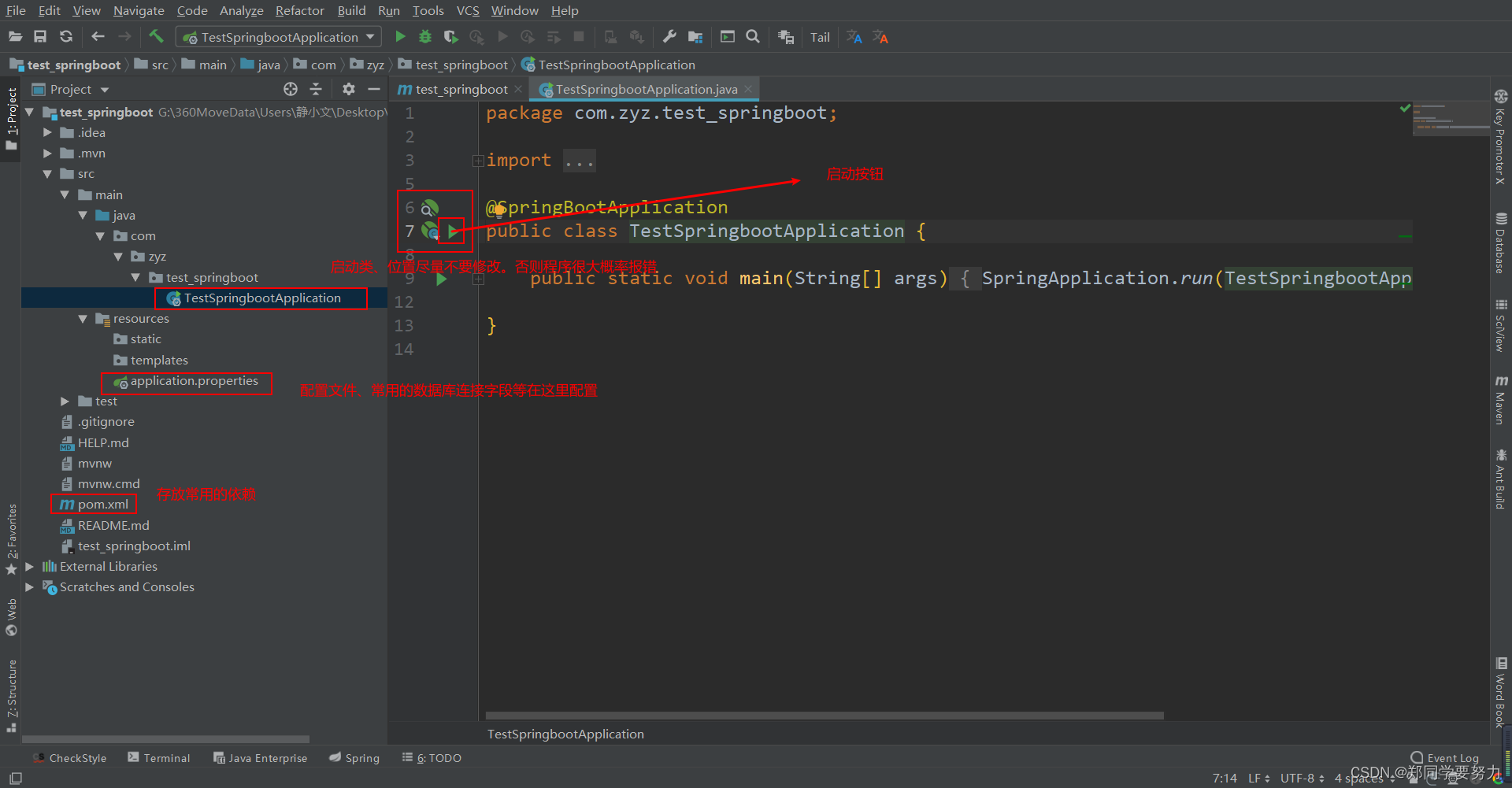Open the CheckStyle tool window
This screenshot has height=788, width=1512.
click(x=70, y=758)
